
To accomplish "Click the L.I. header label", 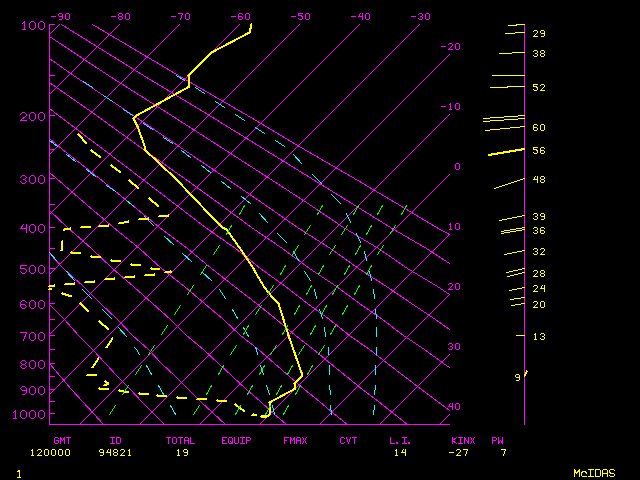I will pyautogui.click(x=401, y=440).
